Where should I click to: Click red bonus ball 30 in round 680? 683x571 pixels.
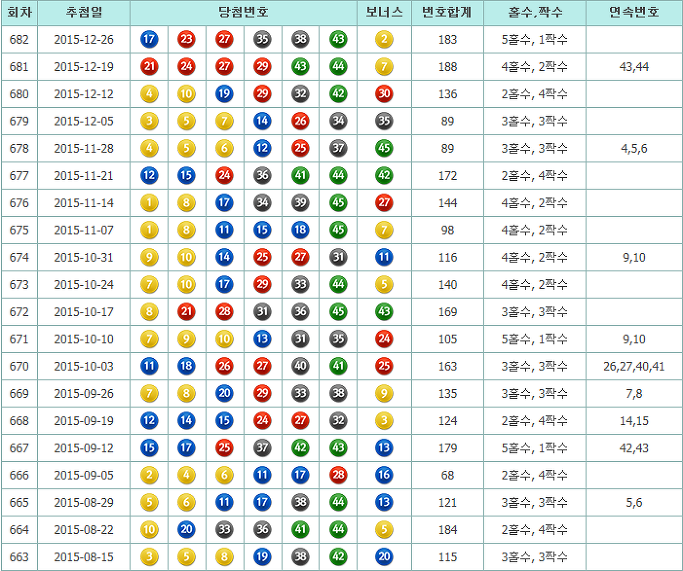(x=384, y=94)
